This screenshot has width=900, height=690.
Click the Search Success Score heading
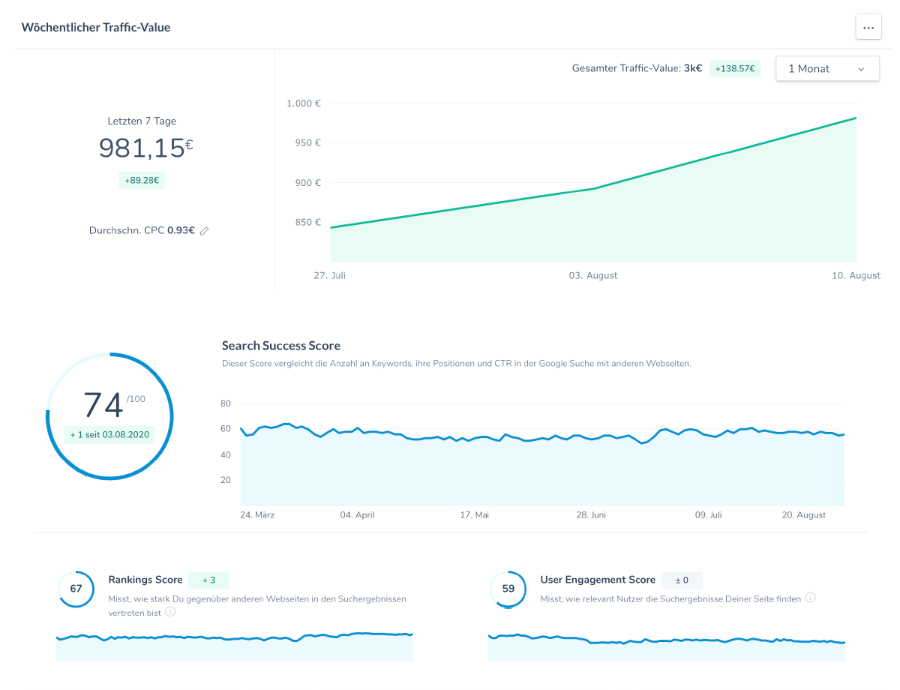click(x=281, y=346)
